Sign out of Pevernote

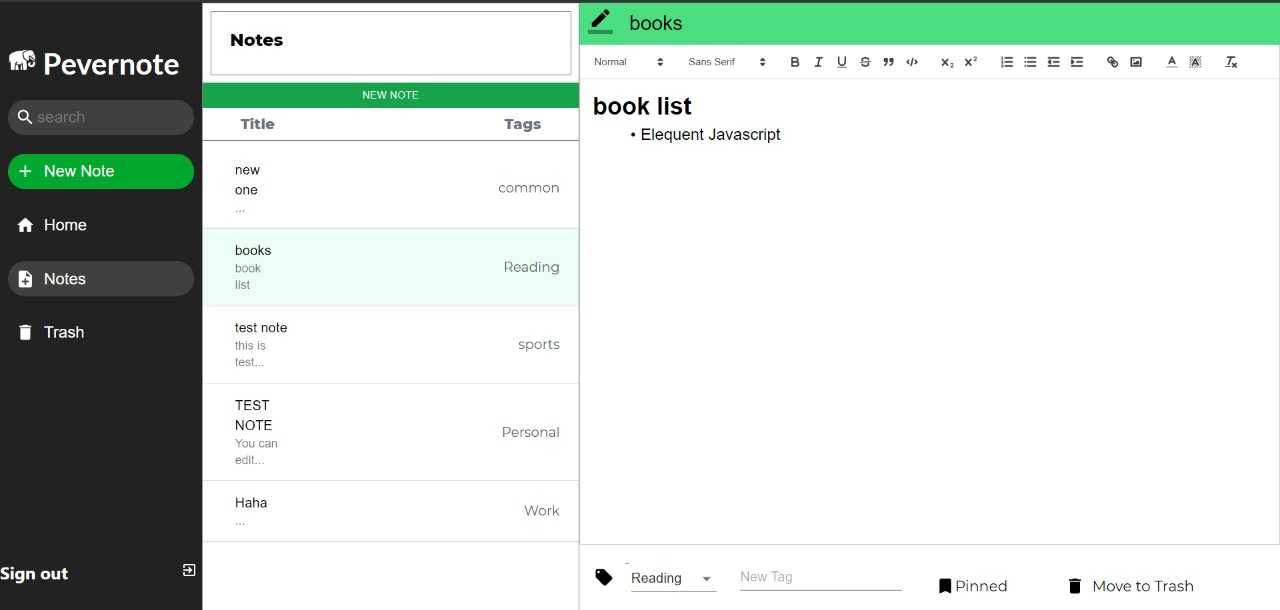(34, 574)
